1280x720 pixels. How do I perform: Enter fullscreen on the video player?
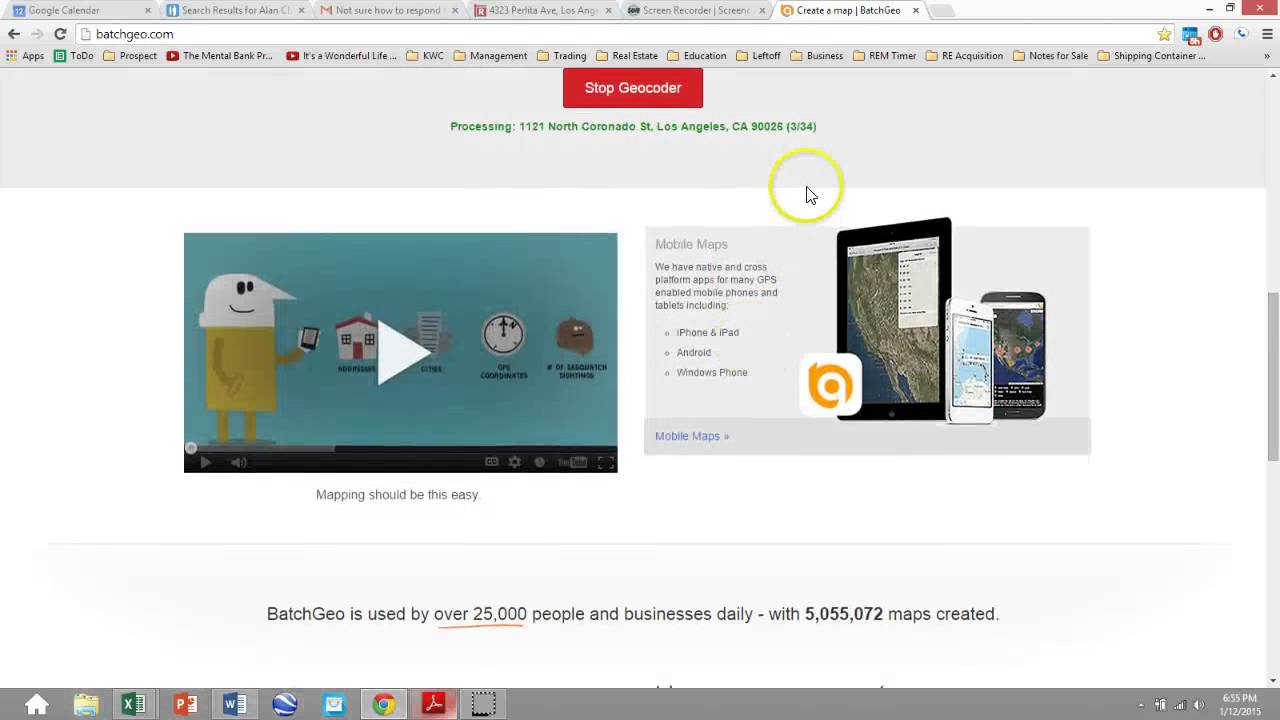coord(605,462)
